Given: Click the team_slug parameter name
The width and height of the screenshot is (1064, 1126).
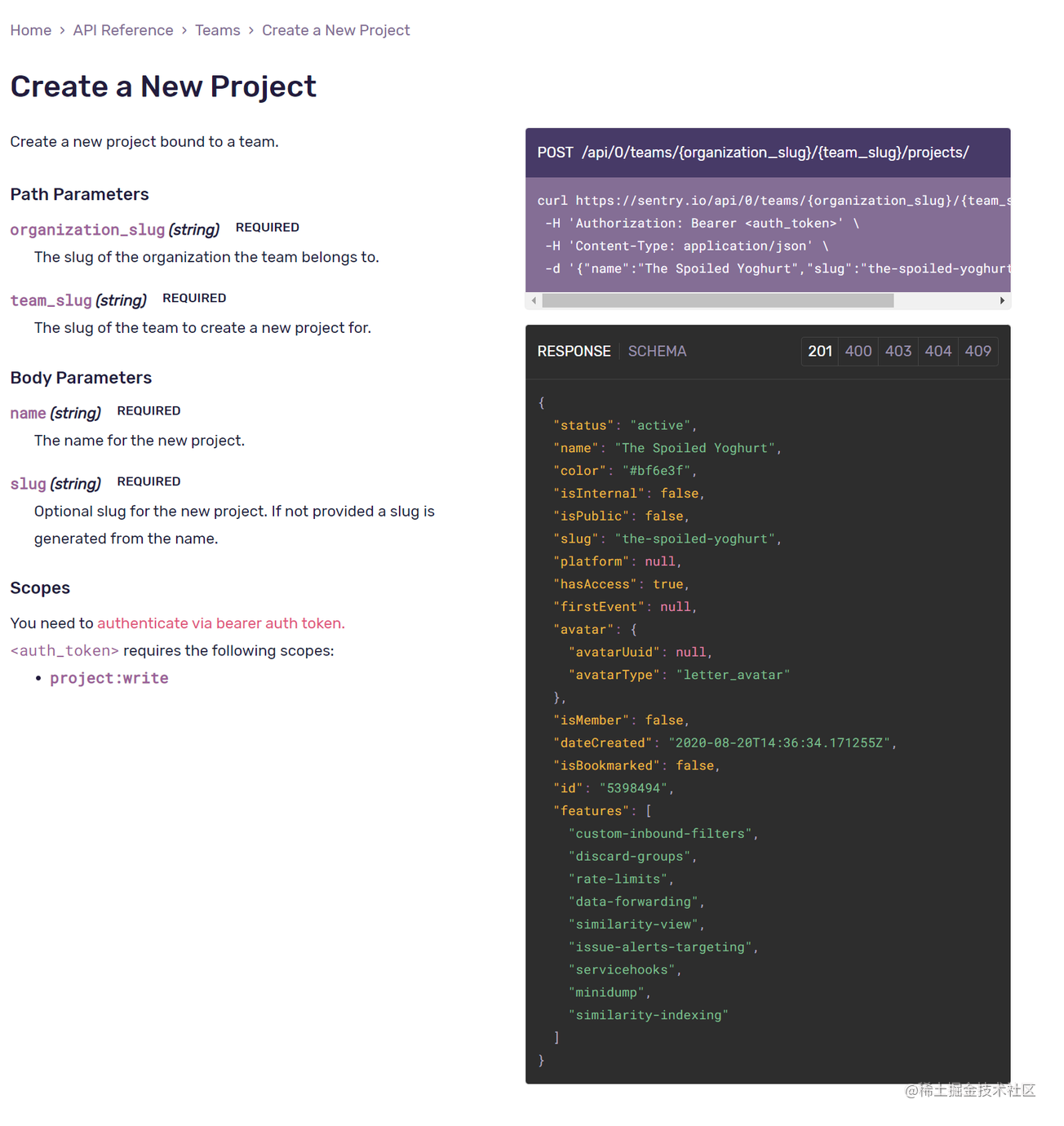Looking at the screenshot, I should (x=51, y=300).
